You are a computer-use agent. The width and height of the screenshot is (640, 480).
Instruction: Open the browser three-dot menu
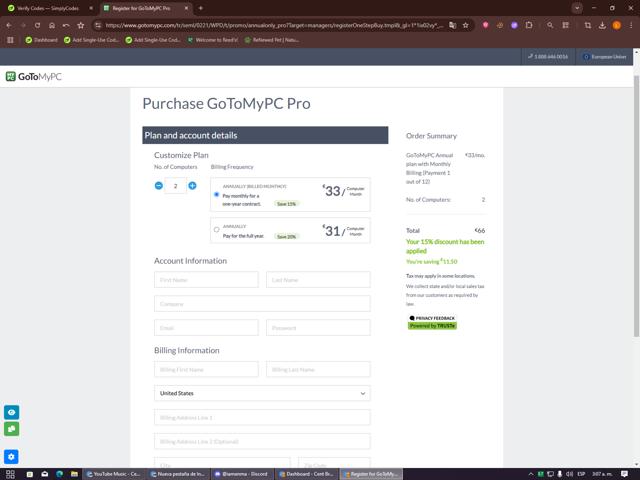point(631,25)
